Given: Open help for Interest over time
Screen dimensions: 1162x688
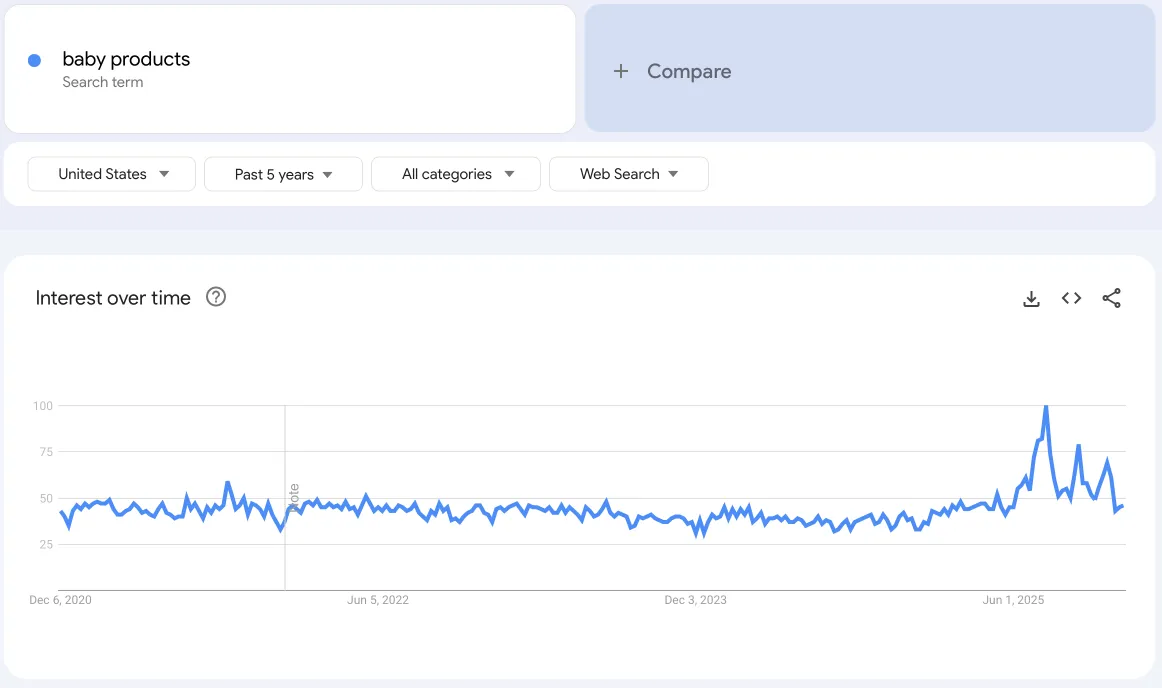Looking at the screenshot, I should 216,297.
